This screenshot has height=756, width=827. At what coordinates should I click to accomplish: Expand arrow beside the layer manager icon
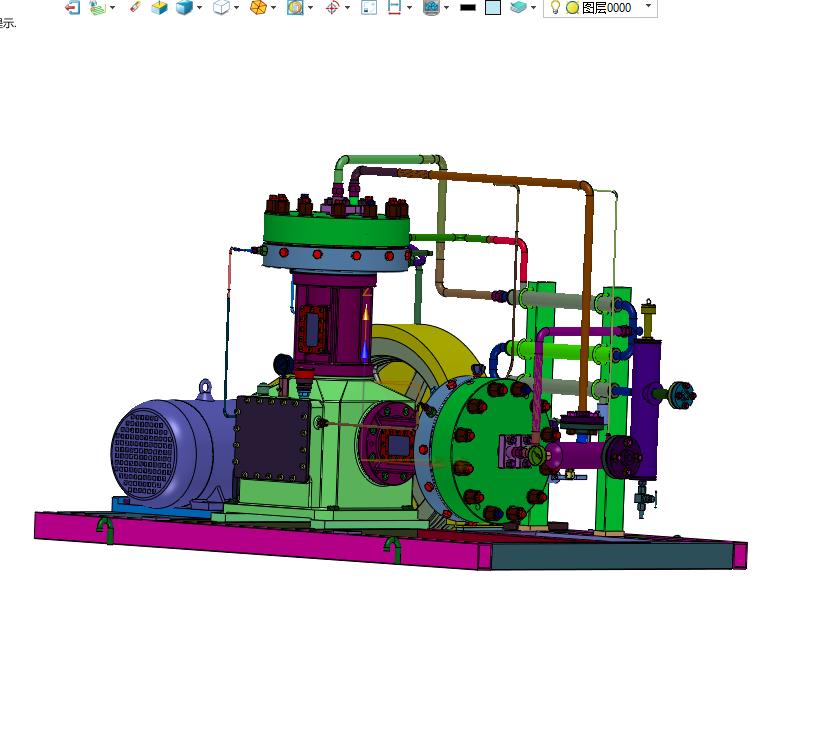click(x=534, y=7)
